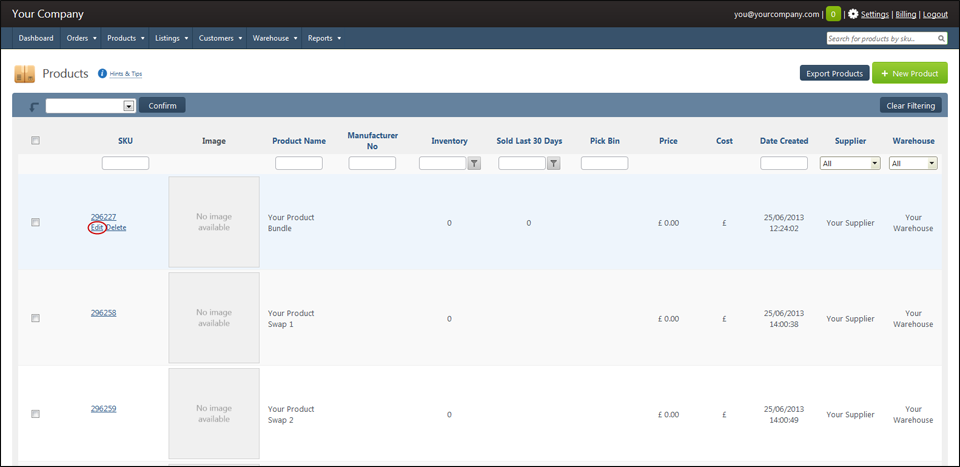Expand the Warehouse menu in navigation bar
The width and height of the screenshot is (960, 467).
click(x=274, y=38)
